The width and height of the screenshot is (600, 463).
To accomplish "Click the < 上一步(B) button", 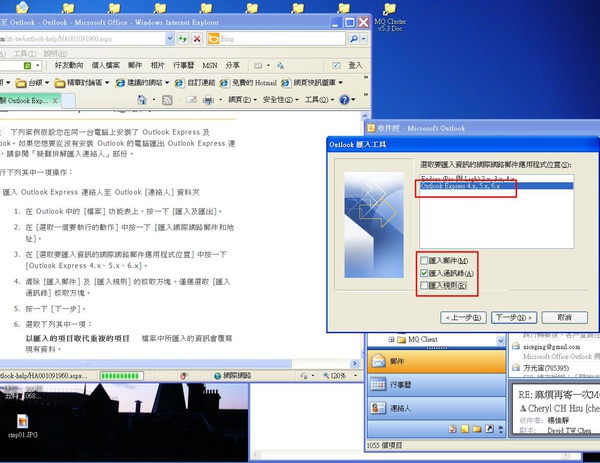I will tap(463, 318).
